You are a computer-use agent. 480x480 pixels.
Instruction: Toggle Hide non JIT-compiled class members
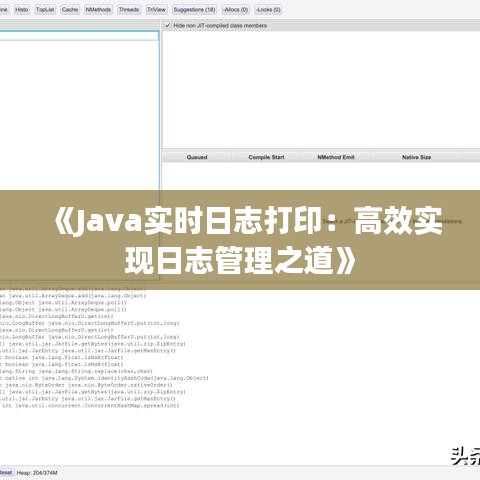pos(168,25)
